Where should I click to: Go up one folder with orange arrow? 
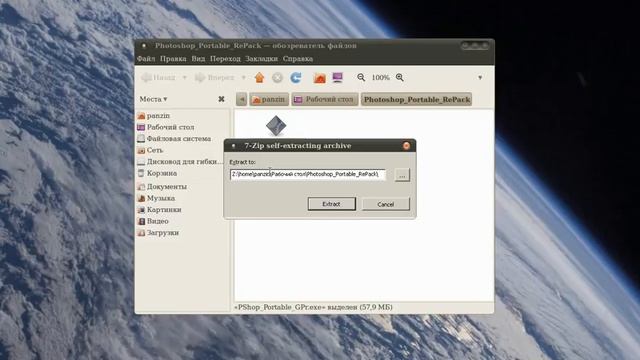click(x=259, y=78)
